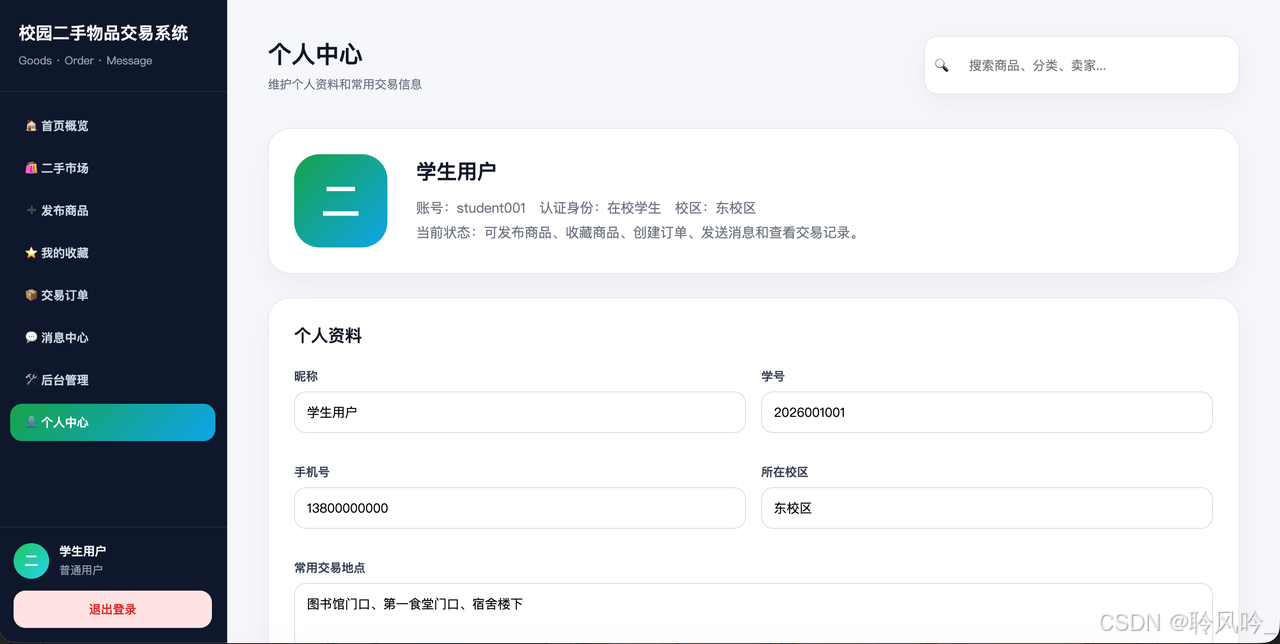Click the 昵称 input field
The width and height of the screenshot is (1280, 644).
click(520, 412)
